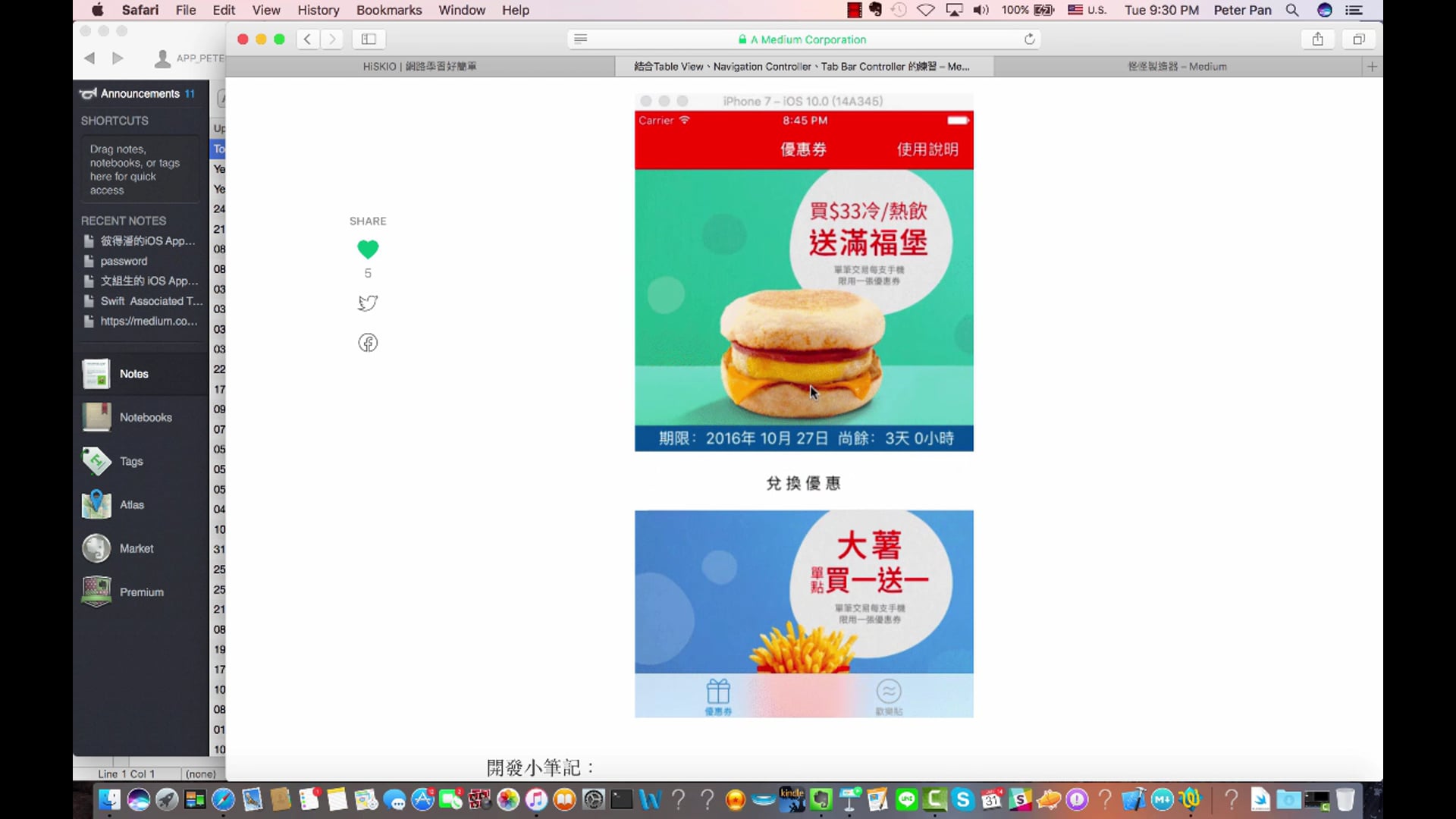Like the article with the heart button

click(368, 249)
